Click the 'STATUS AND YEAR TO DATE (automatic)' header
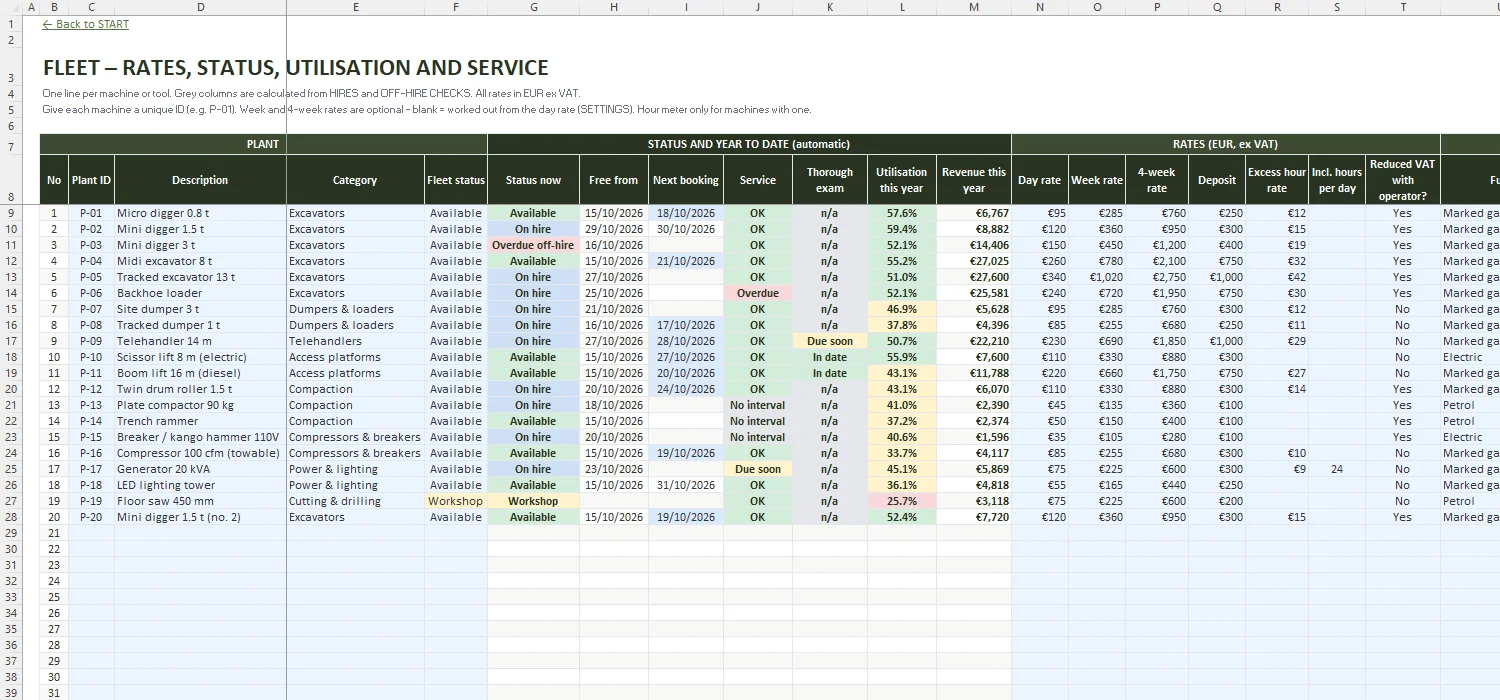The width and height of the screenshot is (1500, 700). pyautogui.click(x=749, y=144)
